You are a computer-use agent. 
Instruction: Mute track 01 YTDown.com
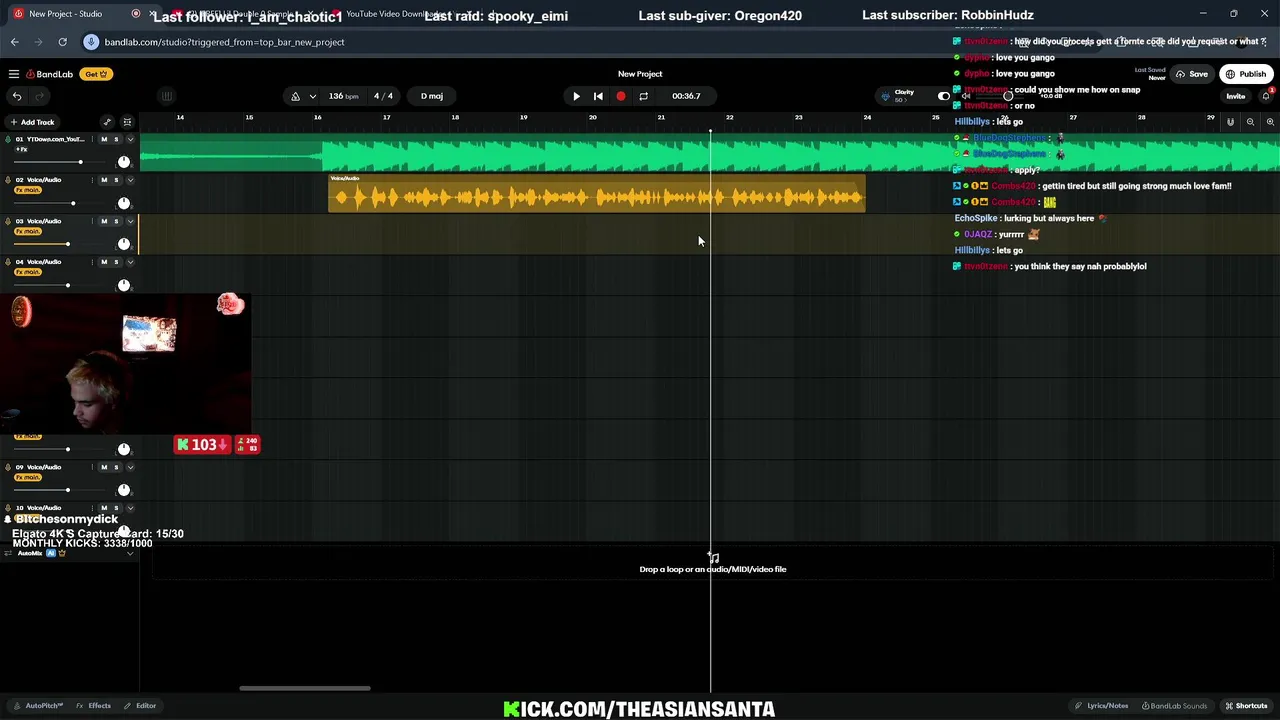click(104, 139)
